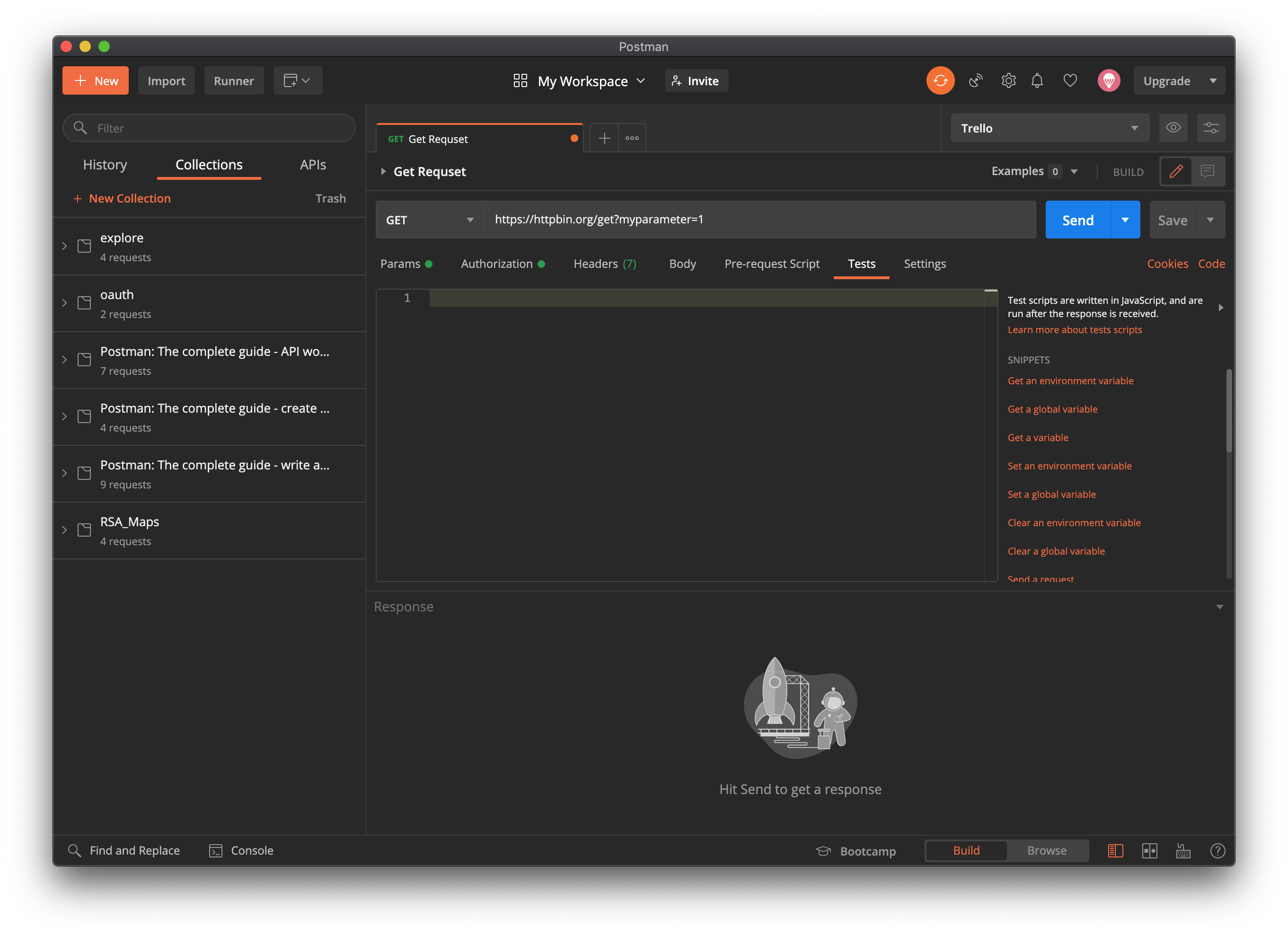
Task: Click the Send button
Action: point(1077,220)
